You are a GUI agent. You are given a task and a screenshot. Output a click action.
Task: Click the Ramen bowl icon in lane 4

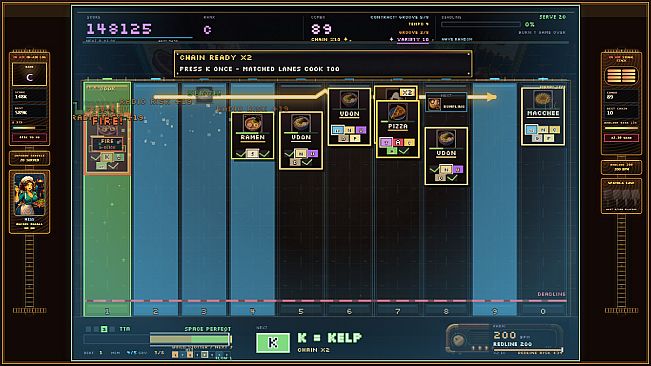pyautogui.click(x=252, y=123)
